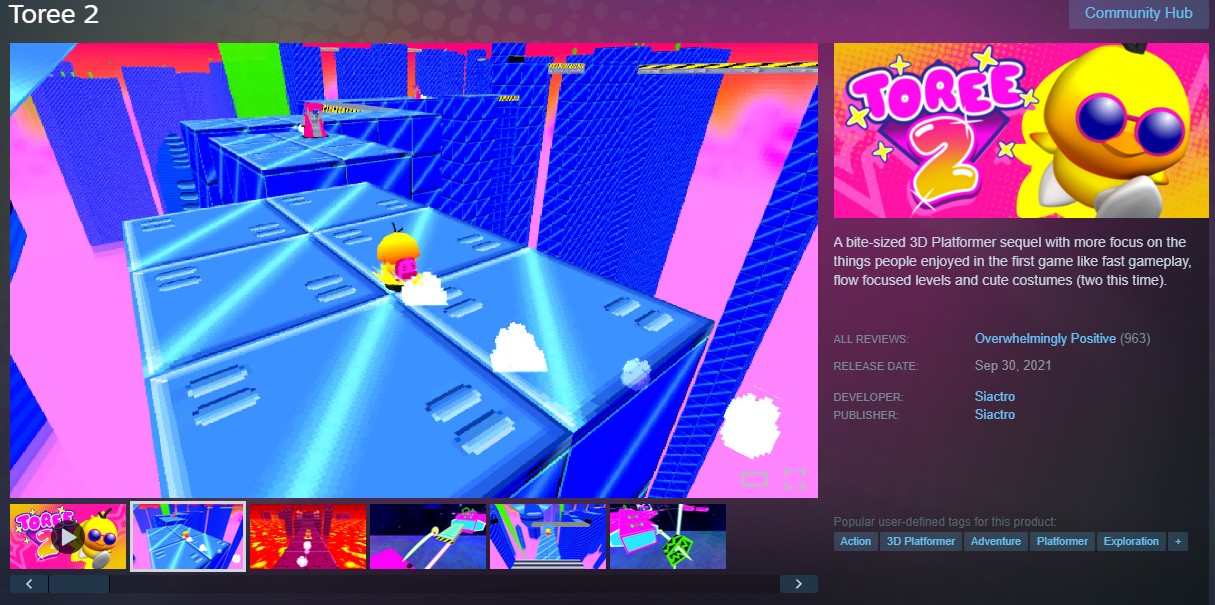Click the RELEASE DATE label
This screenshot has height=605, width=1215.
[x=876, y=366]
